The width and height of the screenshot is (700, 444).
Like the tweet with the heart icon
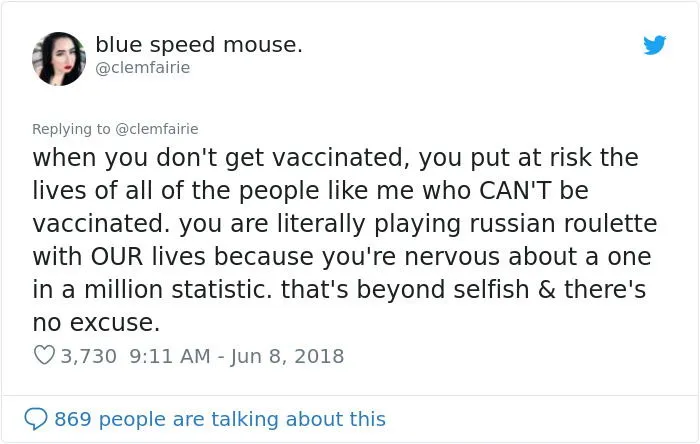tap(44, 356)
